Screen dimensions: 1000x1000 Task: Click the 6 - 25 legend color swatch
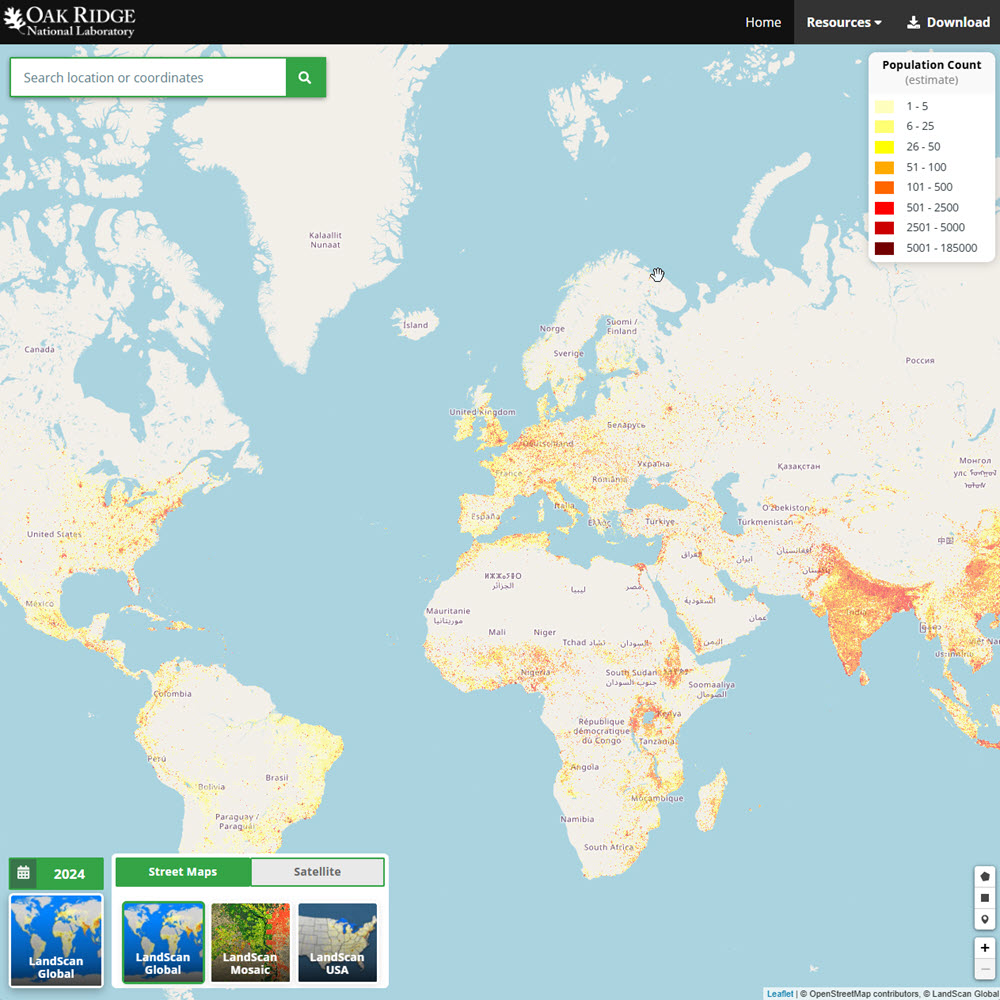[x=884, y=126]
